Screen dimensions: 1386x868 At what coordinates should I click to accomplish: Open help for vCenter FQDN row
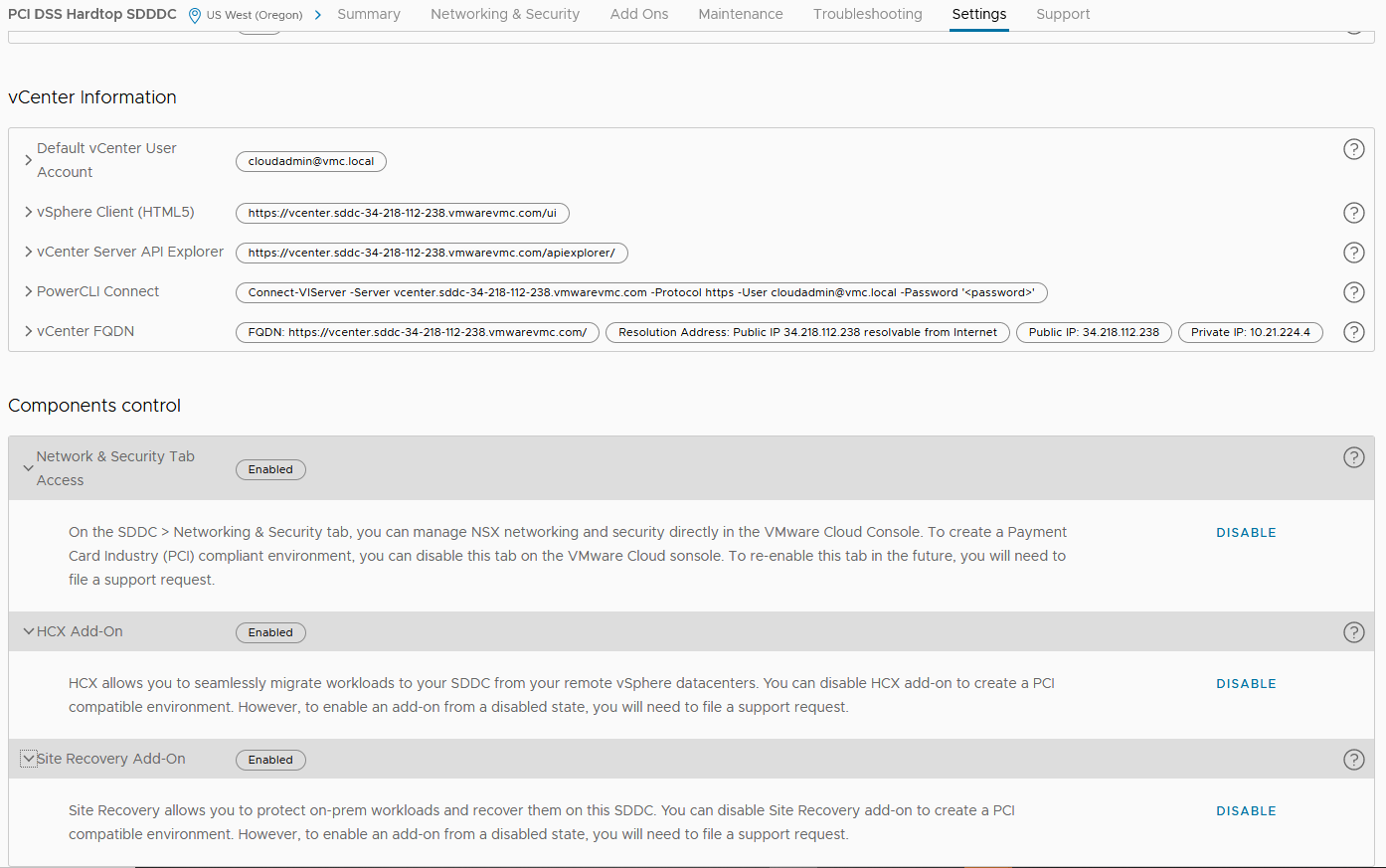click(1353, 332)
